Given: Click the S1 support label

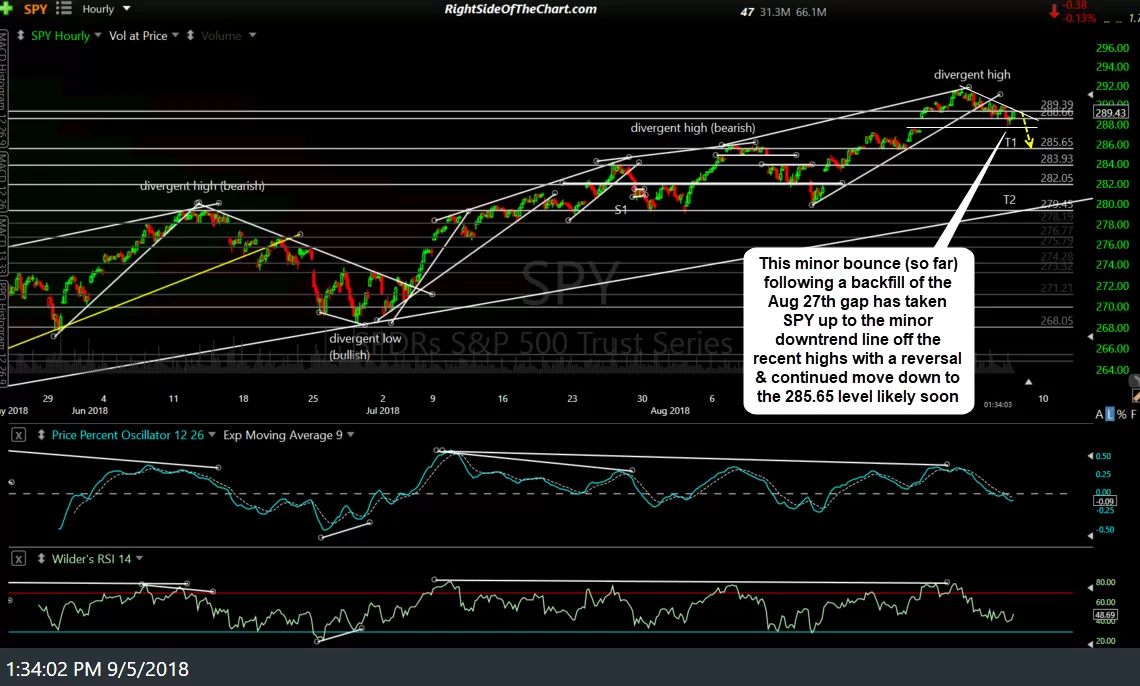Looking at the screenshot, I should pos(620,210).
